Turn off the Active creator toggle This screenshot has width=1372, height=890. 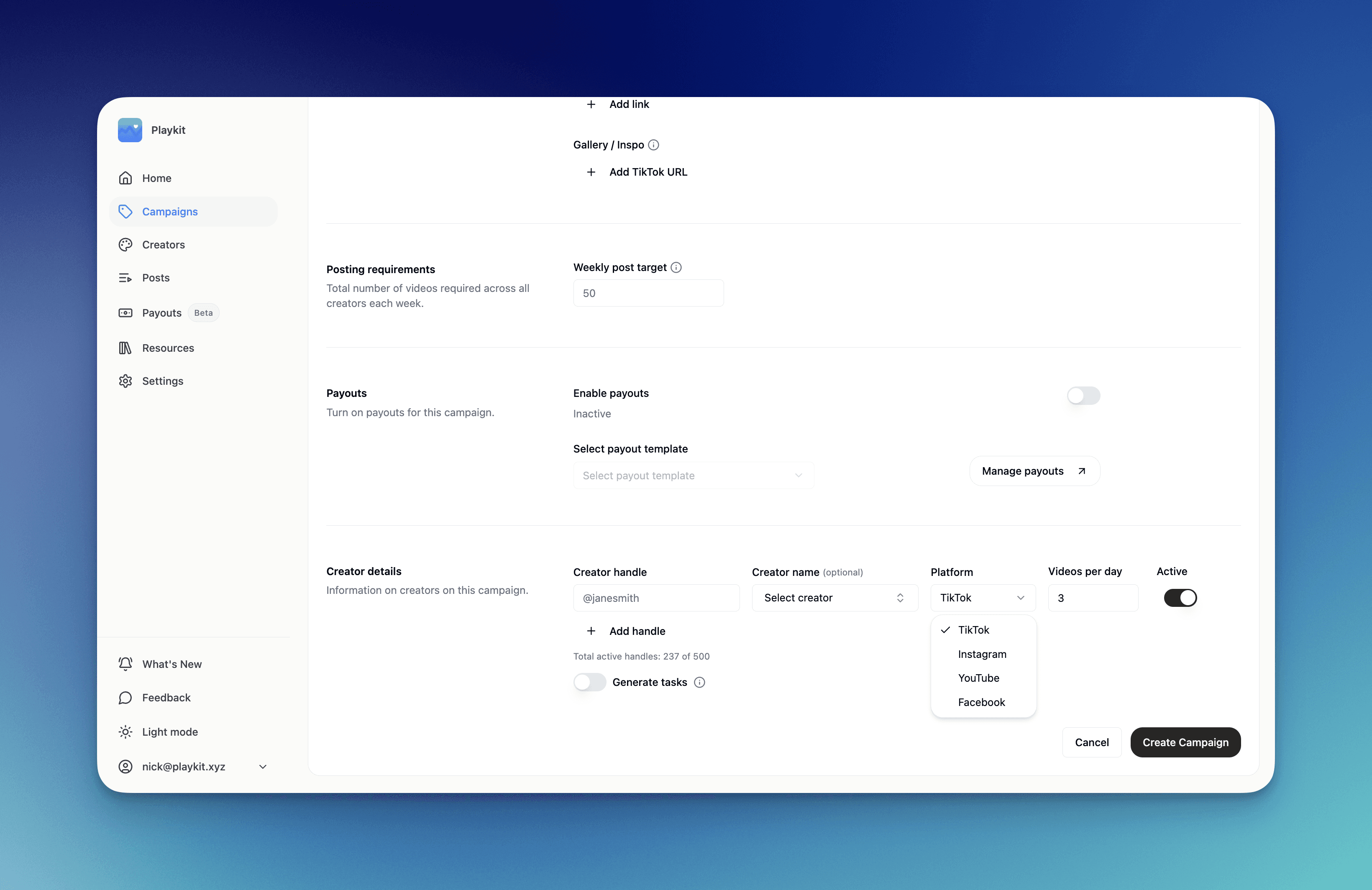pos(1180,598)
